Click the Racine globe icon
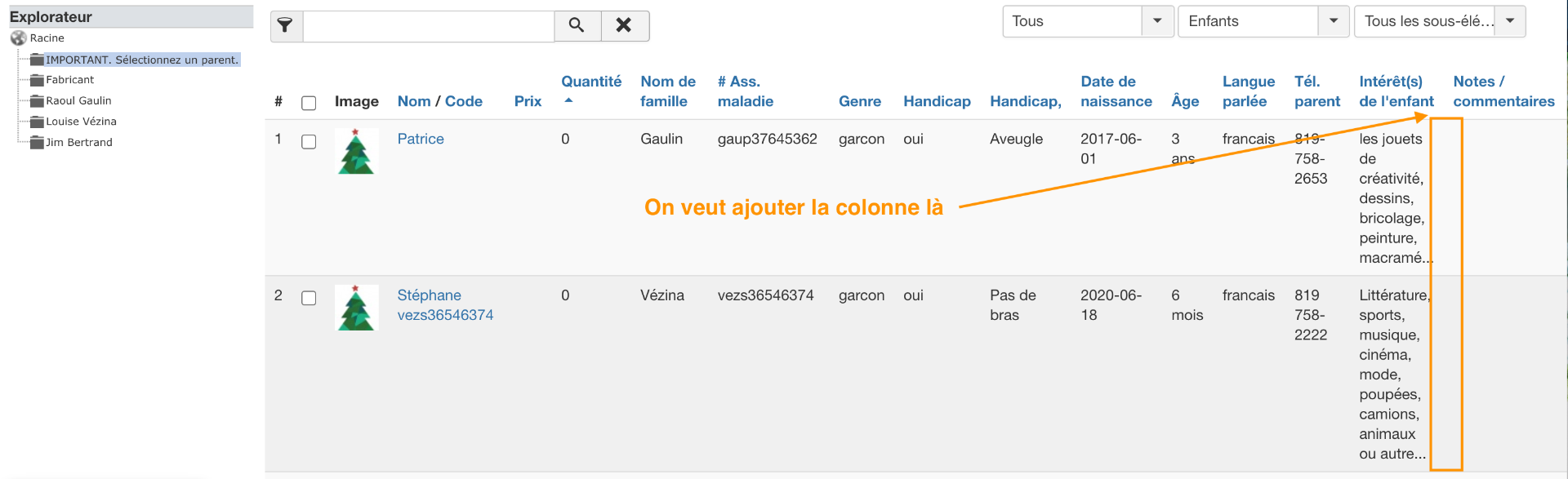 click(18, 38)
